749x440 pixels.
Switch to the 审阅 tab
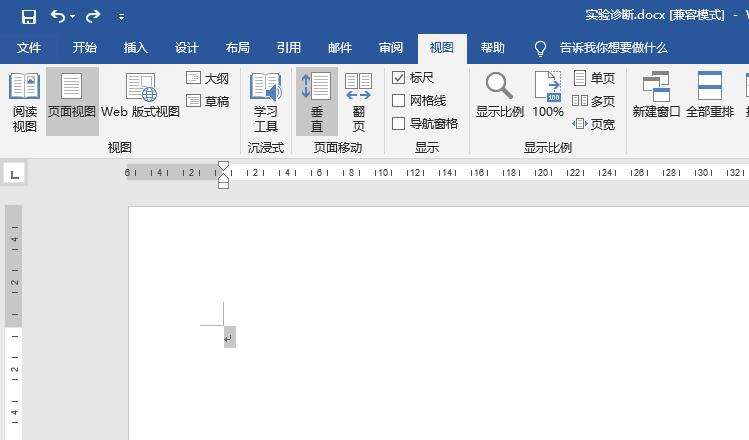tap(391, 48)
